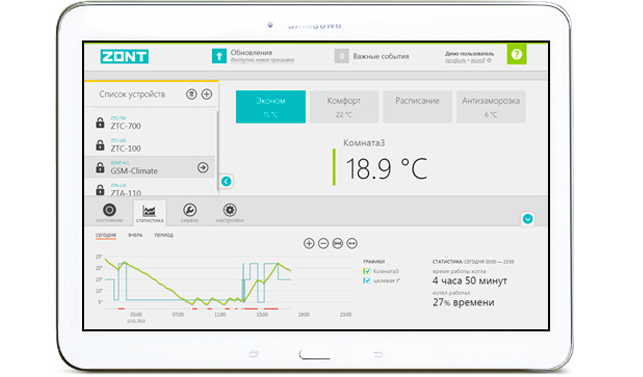The width and height of the screenshot is (643, 377).
Task: Select the ПЕРИОД statistics range
Action: click(164, 235)
